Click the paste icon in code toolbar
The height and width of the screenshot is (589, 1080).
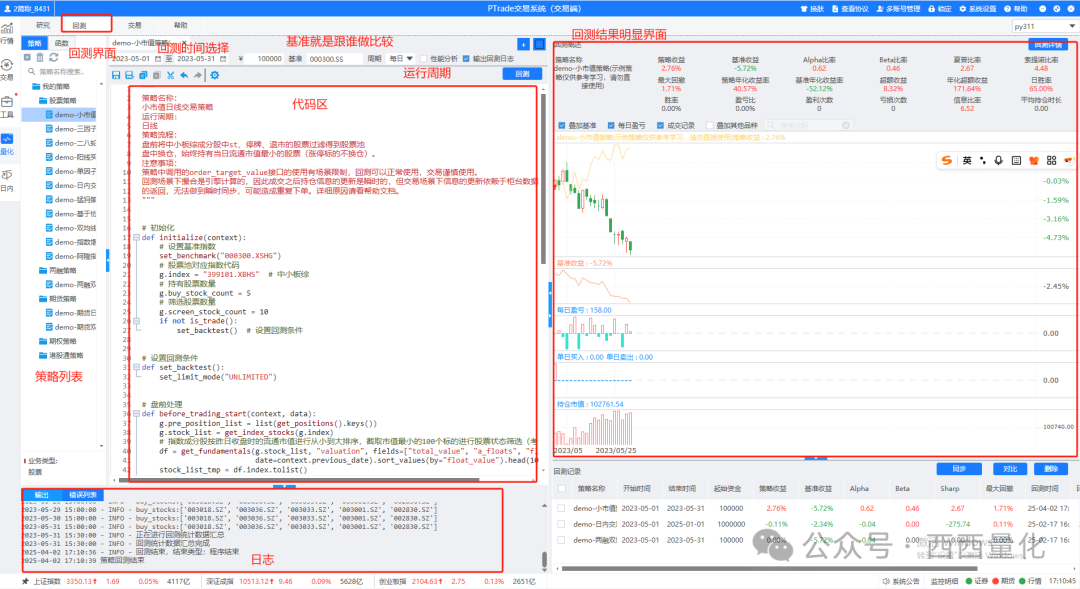156,75
